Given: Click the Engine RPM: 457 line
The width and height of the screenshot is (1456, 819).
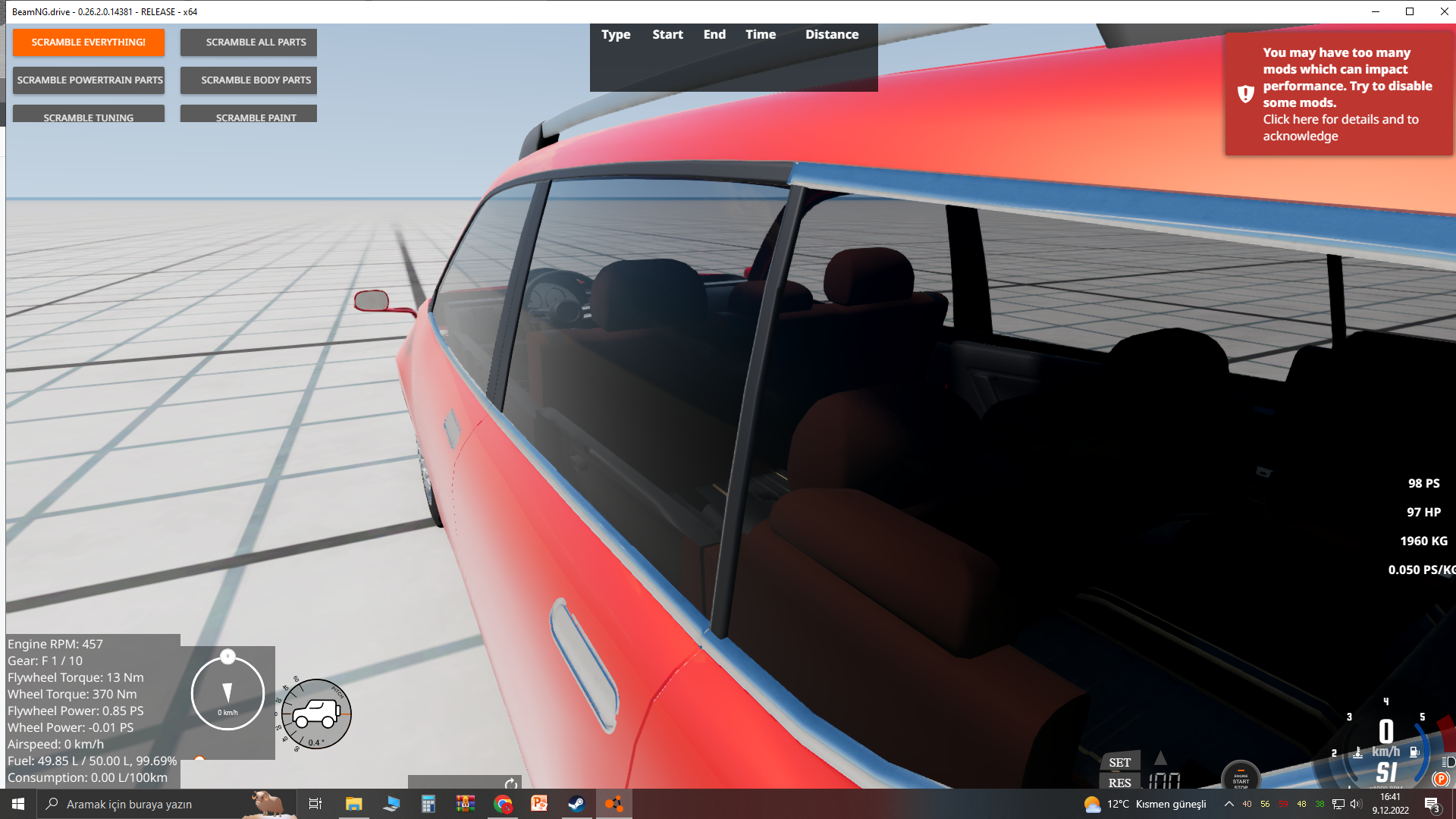Looking at the screenshot, I should click(55, 644).
